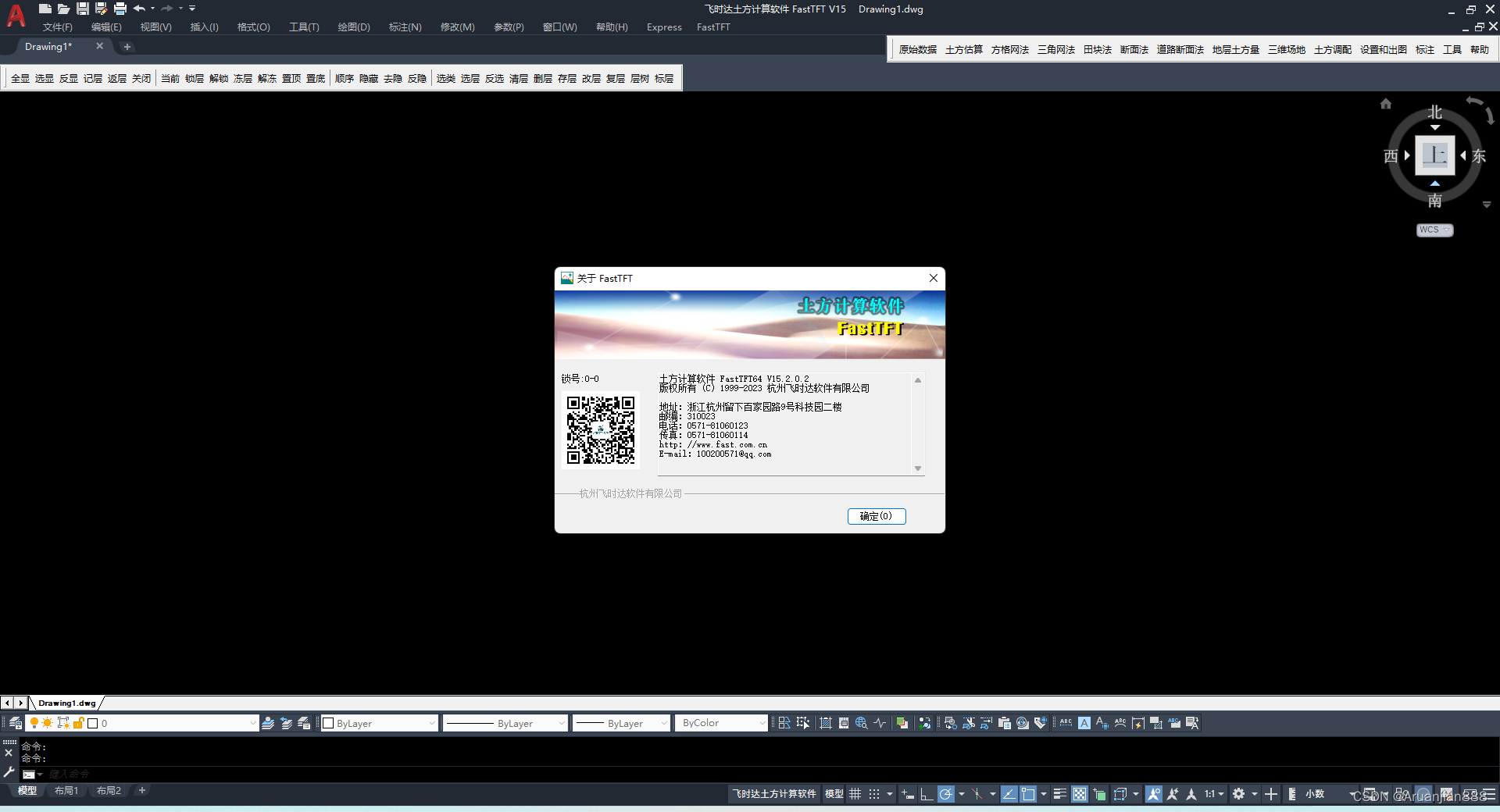Click the ViewCube home icon
Viewport: 1500px width, 812px height.
[1386, 103]
